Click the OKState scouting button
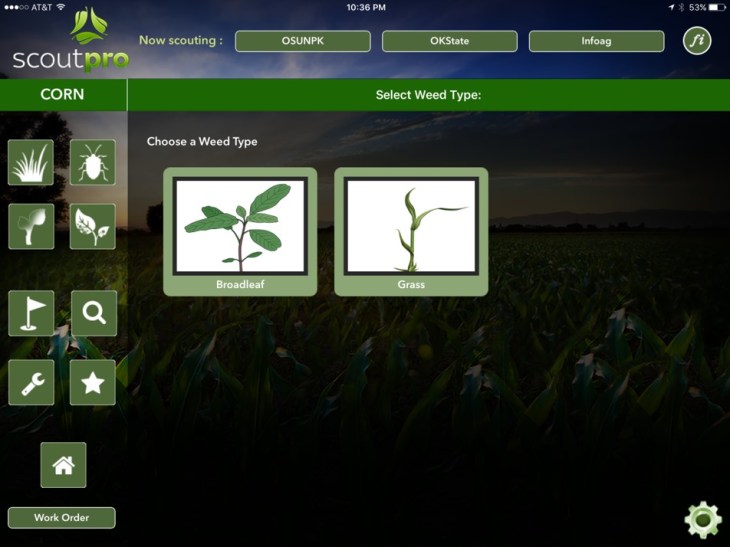The height and width of the screenshot is (547, 730). point(449,41)
